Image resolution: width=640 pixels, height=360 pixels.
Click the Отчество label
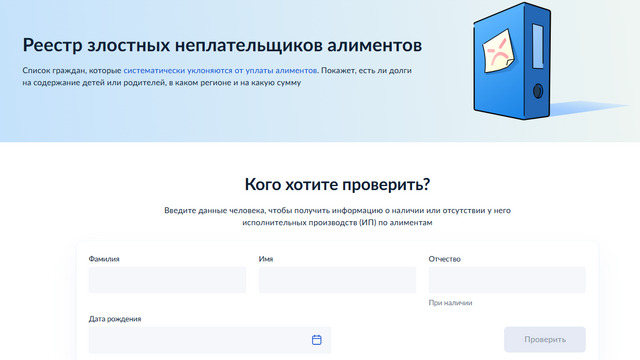coord(444,259)
